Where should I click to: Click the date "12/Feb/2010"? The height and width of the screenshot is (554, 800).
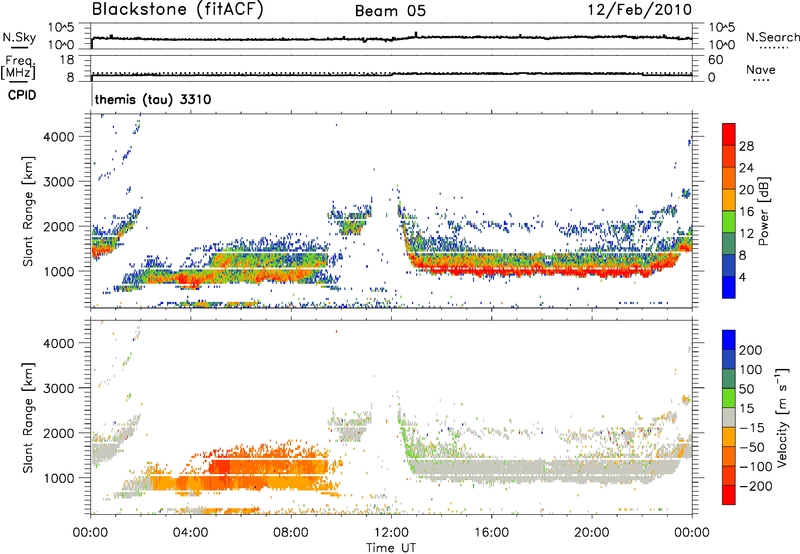(640, 10)
